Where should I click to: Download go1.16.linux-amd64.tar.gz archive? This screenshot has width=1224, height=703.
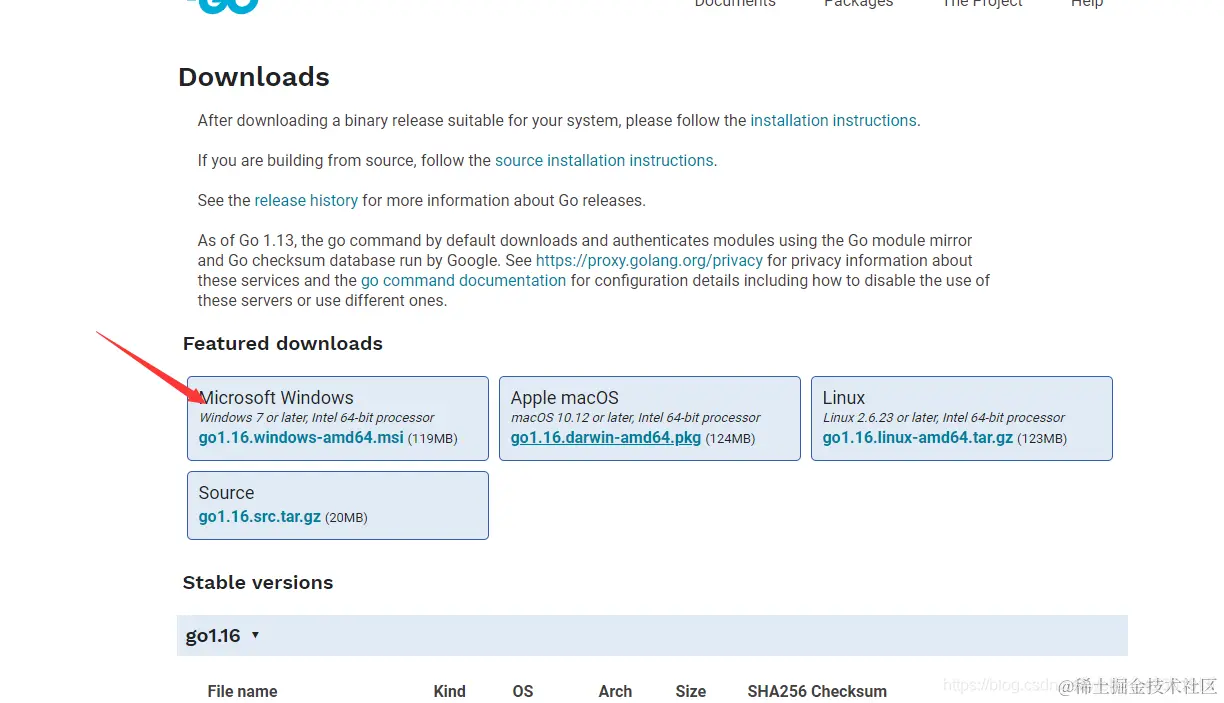918,438
